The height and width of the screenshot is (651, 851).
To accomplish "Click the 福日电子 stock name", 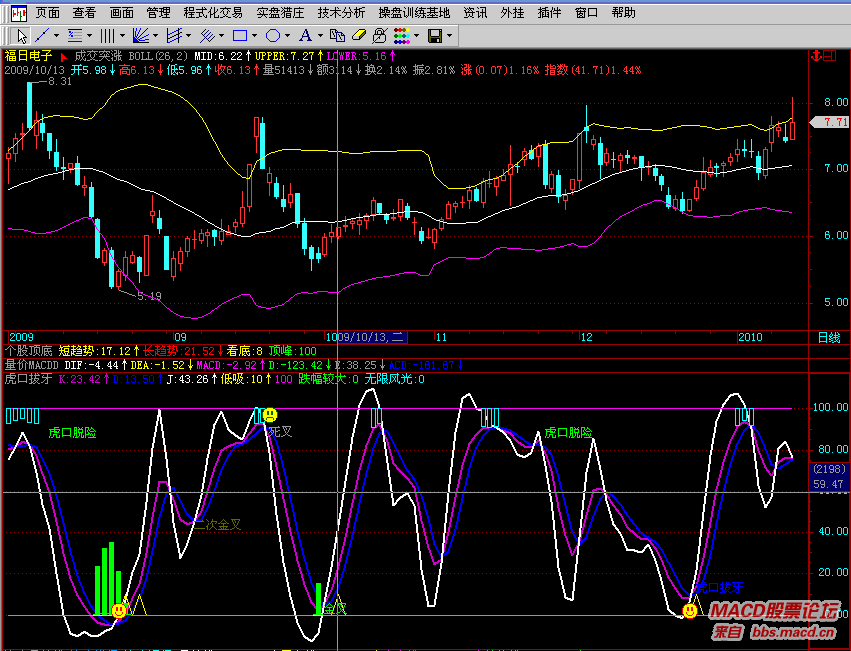I will (x=28, y=55).
